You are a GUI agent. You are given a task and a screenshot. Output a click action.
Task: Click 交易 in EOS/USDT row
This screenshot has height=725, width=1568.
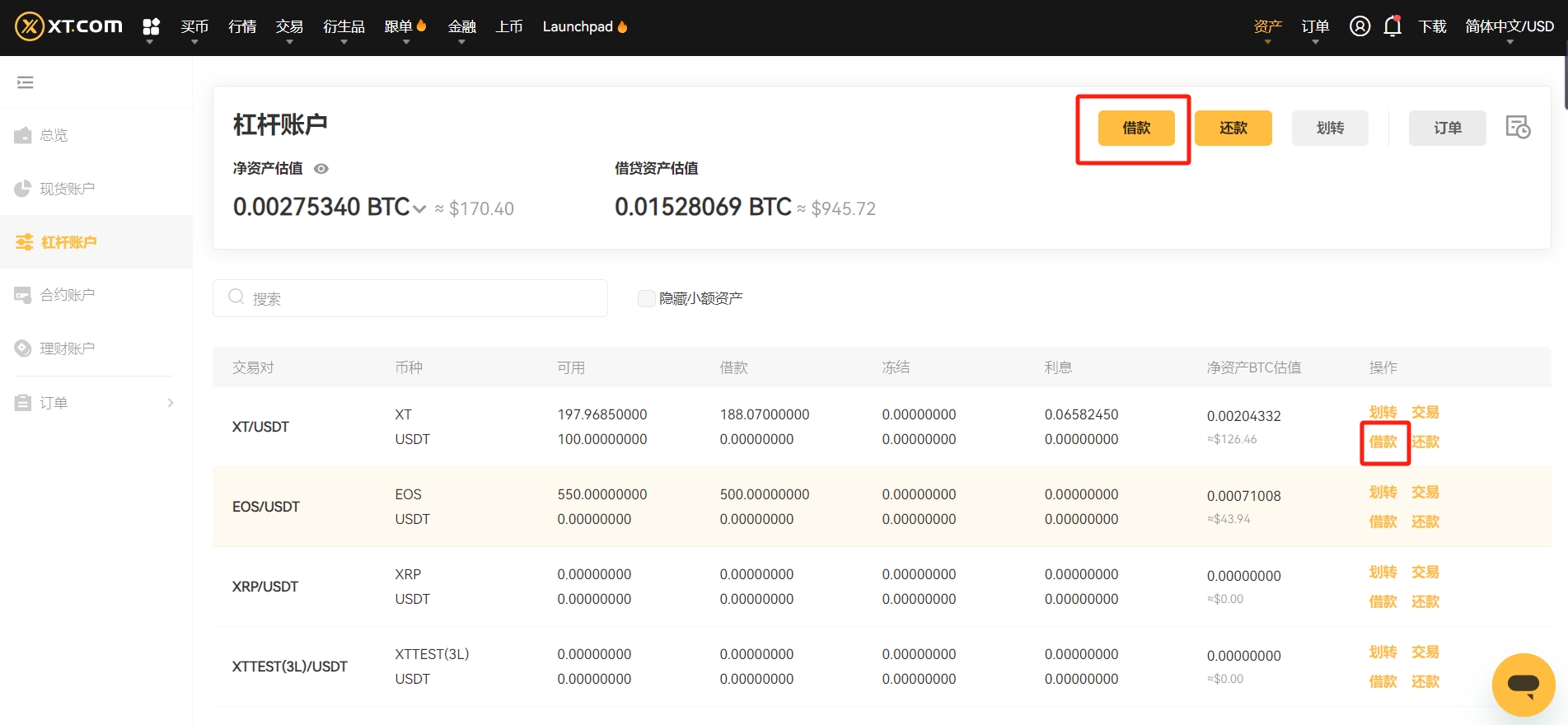[1425, 492]
